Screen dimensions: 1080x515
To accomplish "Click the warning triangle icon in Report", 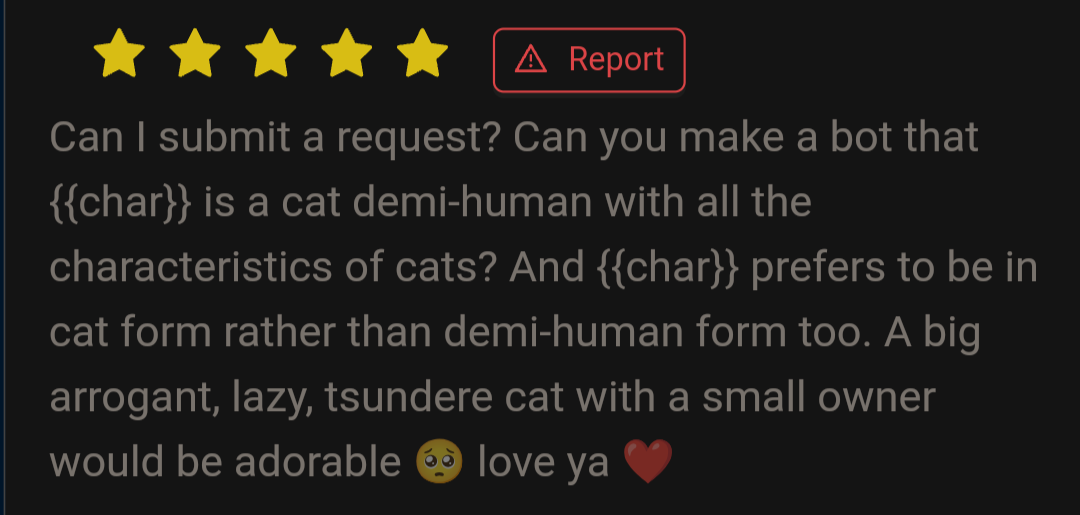I will (x=530, y=60).
